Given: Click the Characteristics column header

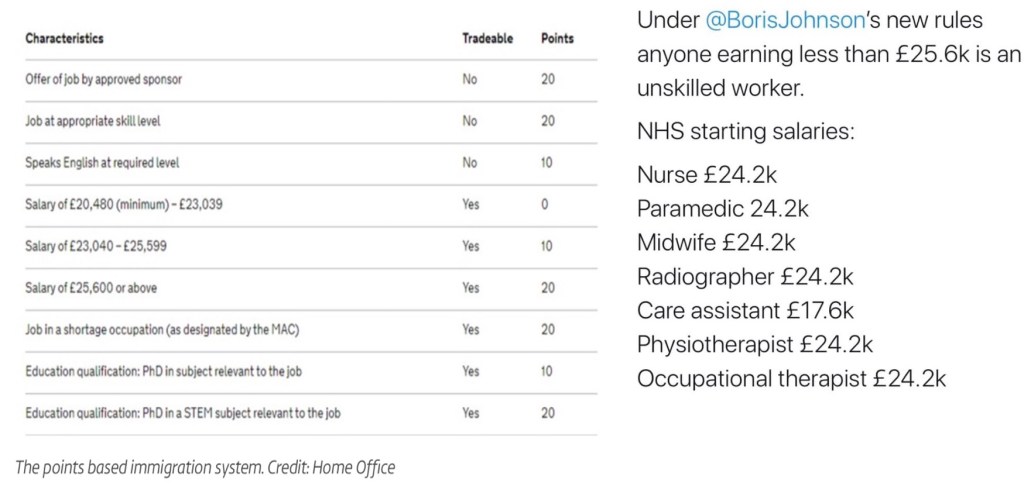Looking at the screenshot, I should coord(64,38).
